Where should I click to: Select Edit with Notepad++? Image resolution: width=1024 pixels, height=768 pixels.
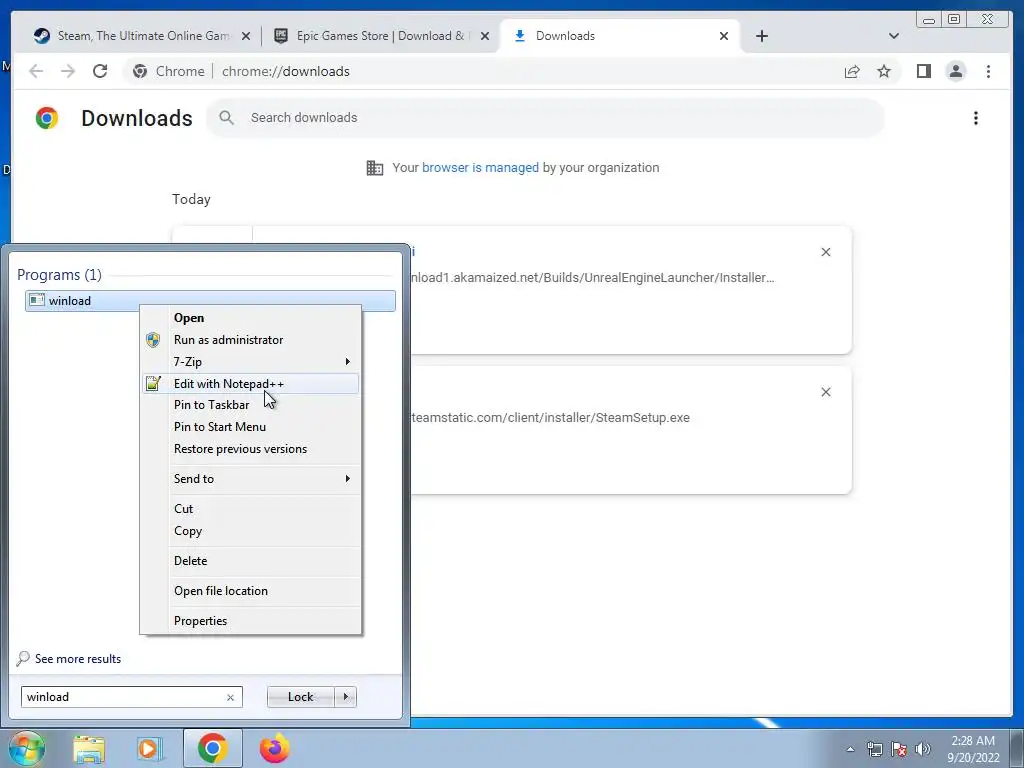pyautogui.click(x=251, y=383)
